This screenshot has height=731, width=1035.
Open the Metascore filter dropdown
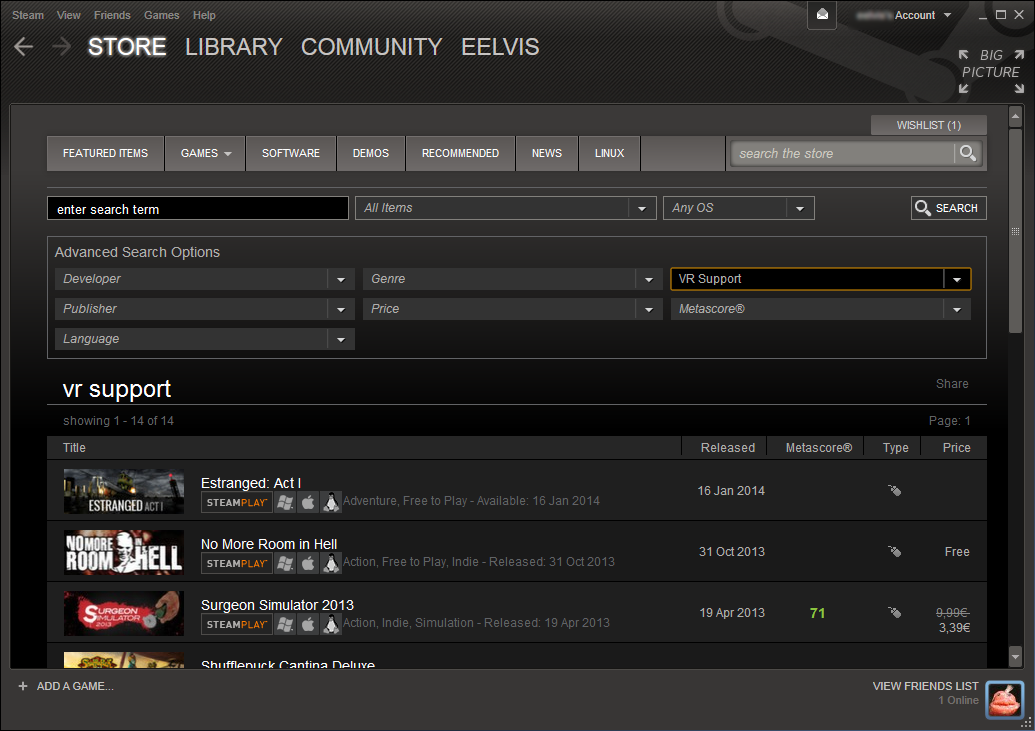coord(820,309)
